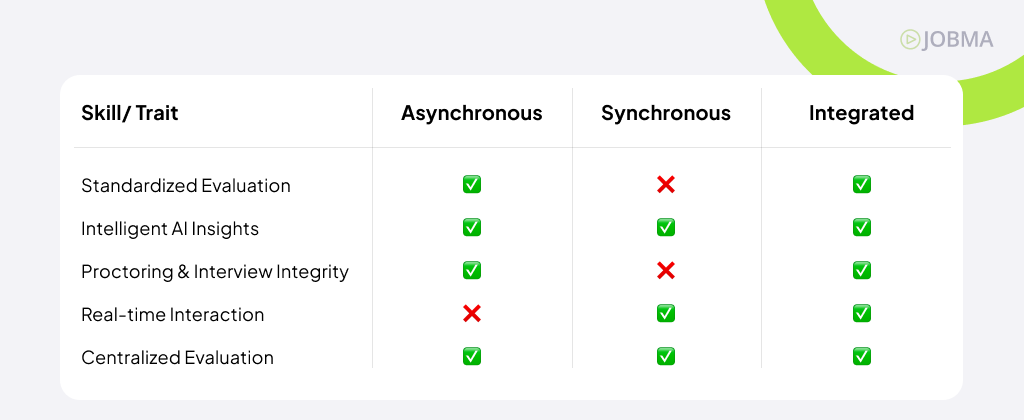Click the green check for Integrated Standardized Evaluation
The image size is (1024, 420).
coord(861,185)
